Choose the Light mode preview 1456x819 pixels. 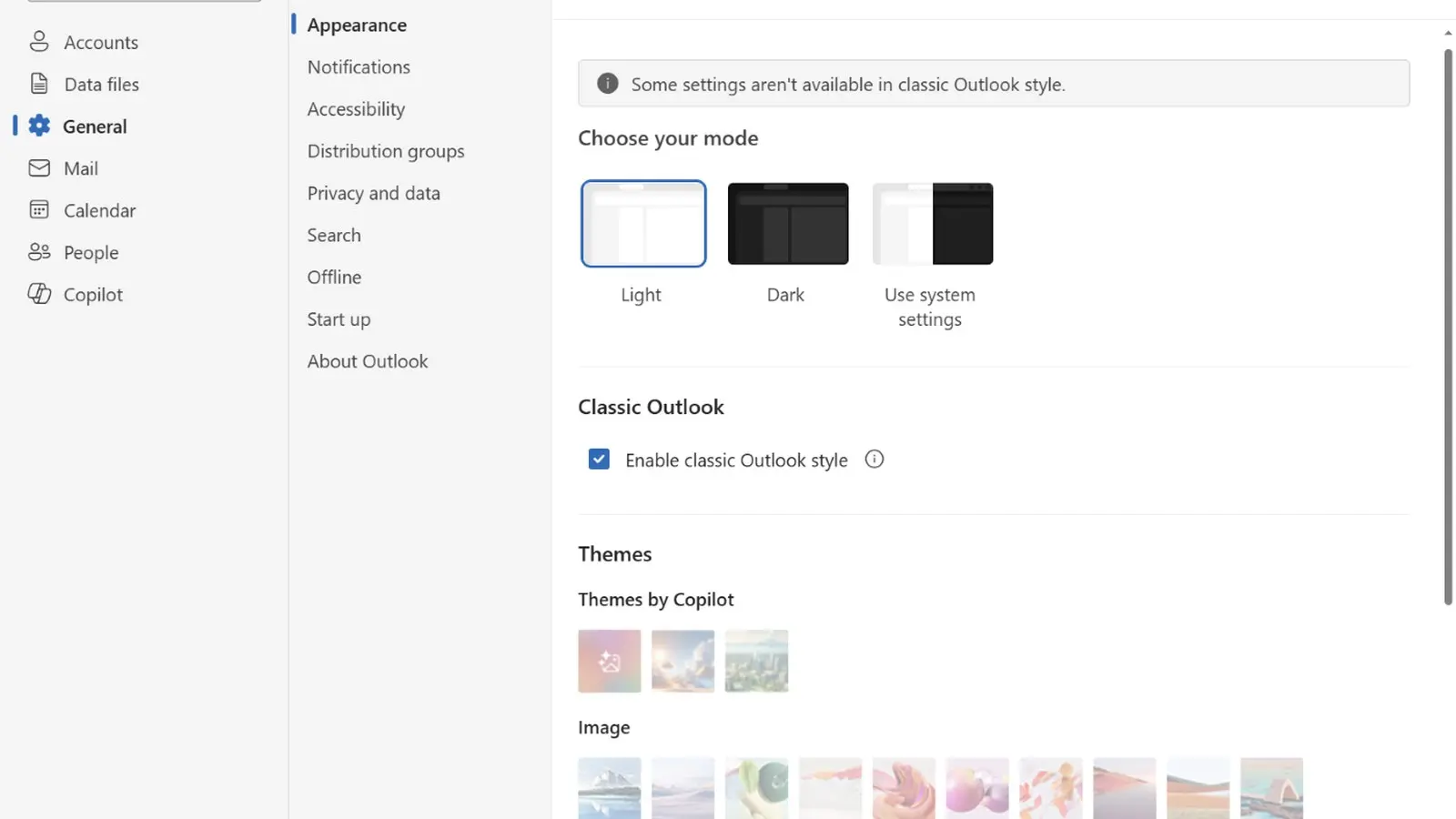click(x=643, y=223)
